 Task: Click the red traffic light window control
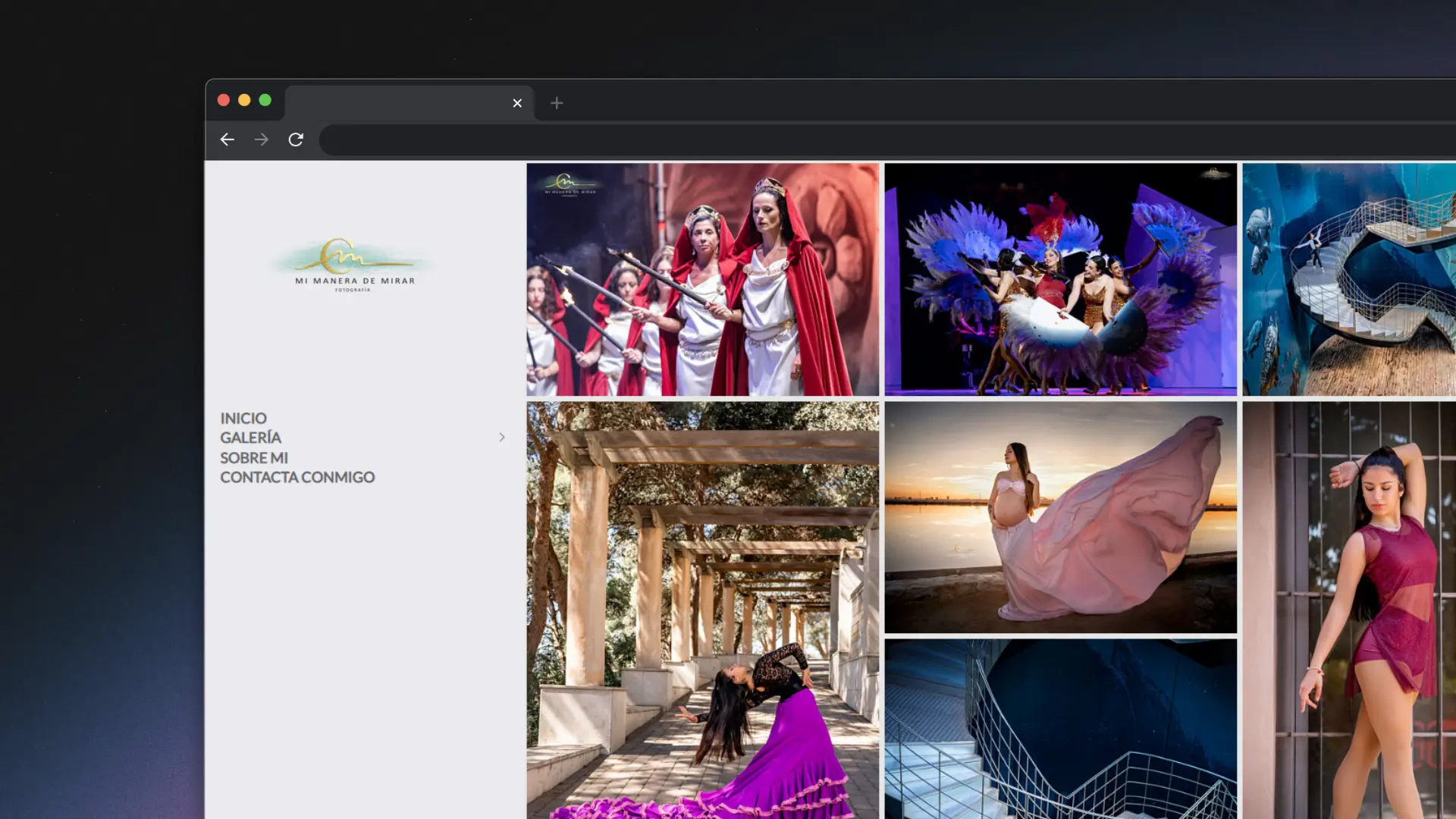224,99
